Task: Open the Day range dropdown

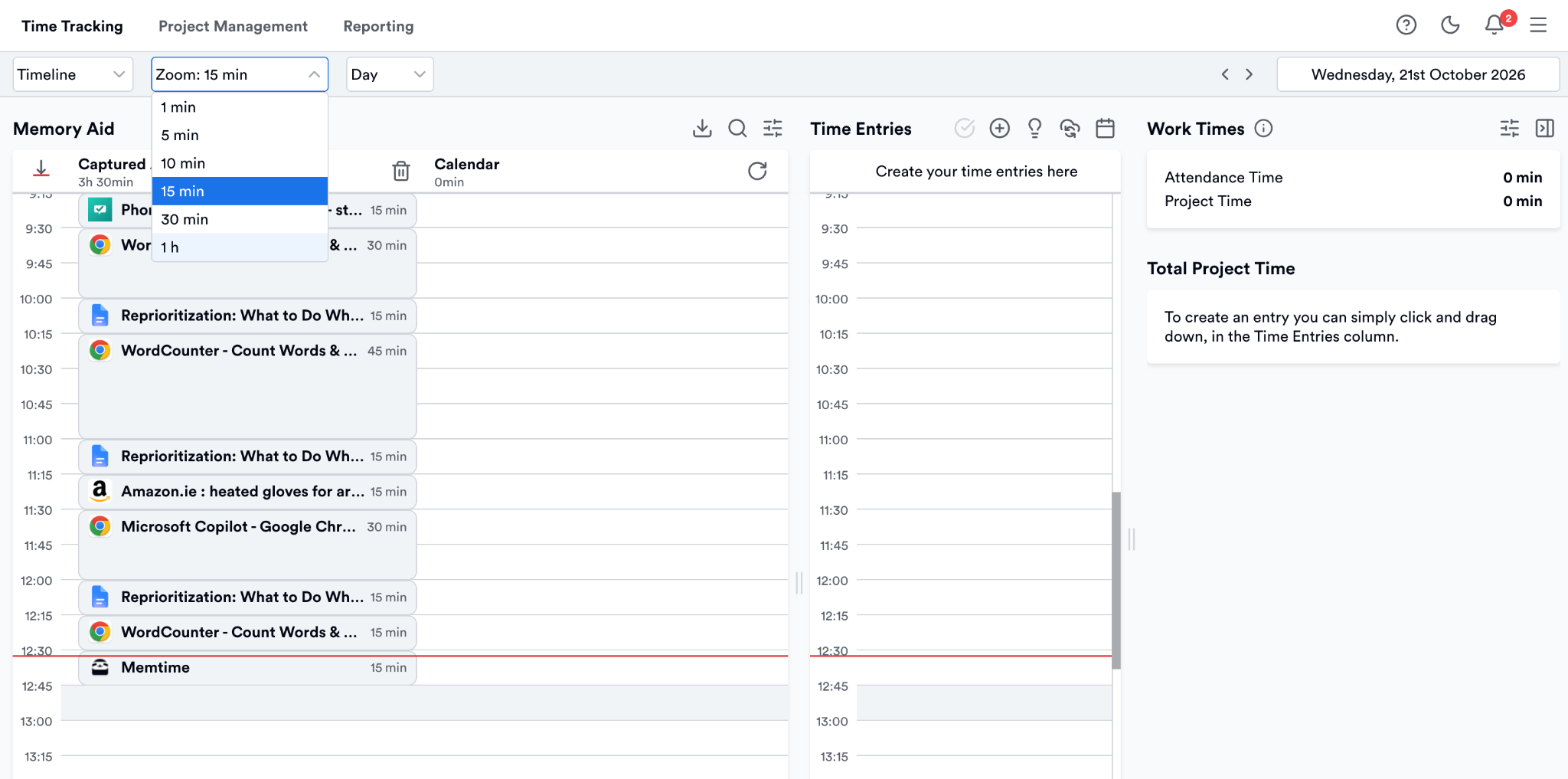Action: (390, 74)
